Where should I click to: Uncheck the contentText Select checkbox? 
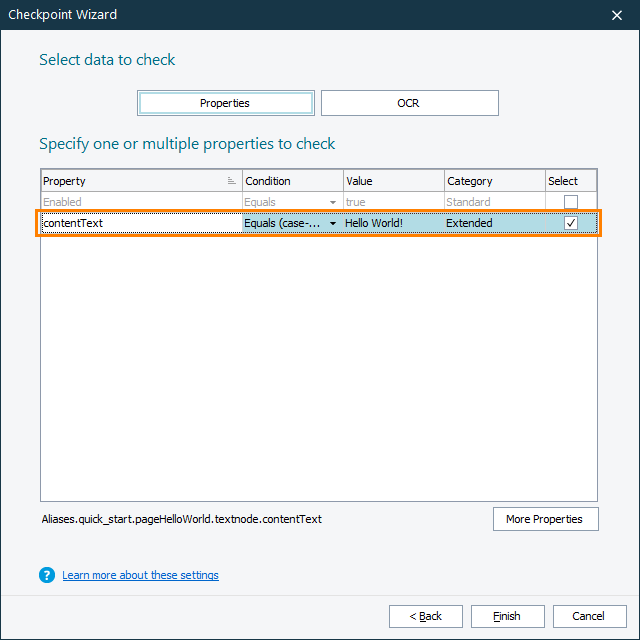pyautogui.click(x=571, y=223)
